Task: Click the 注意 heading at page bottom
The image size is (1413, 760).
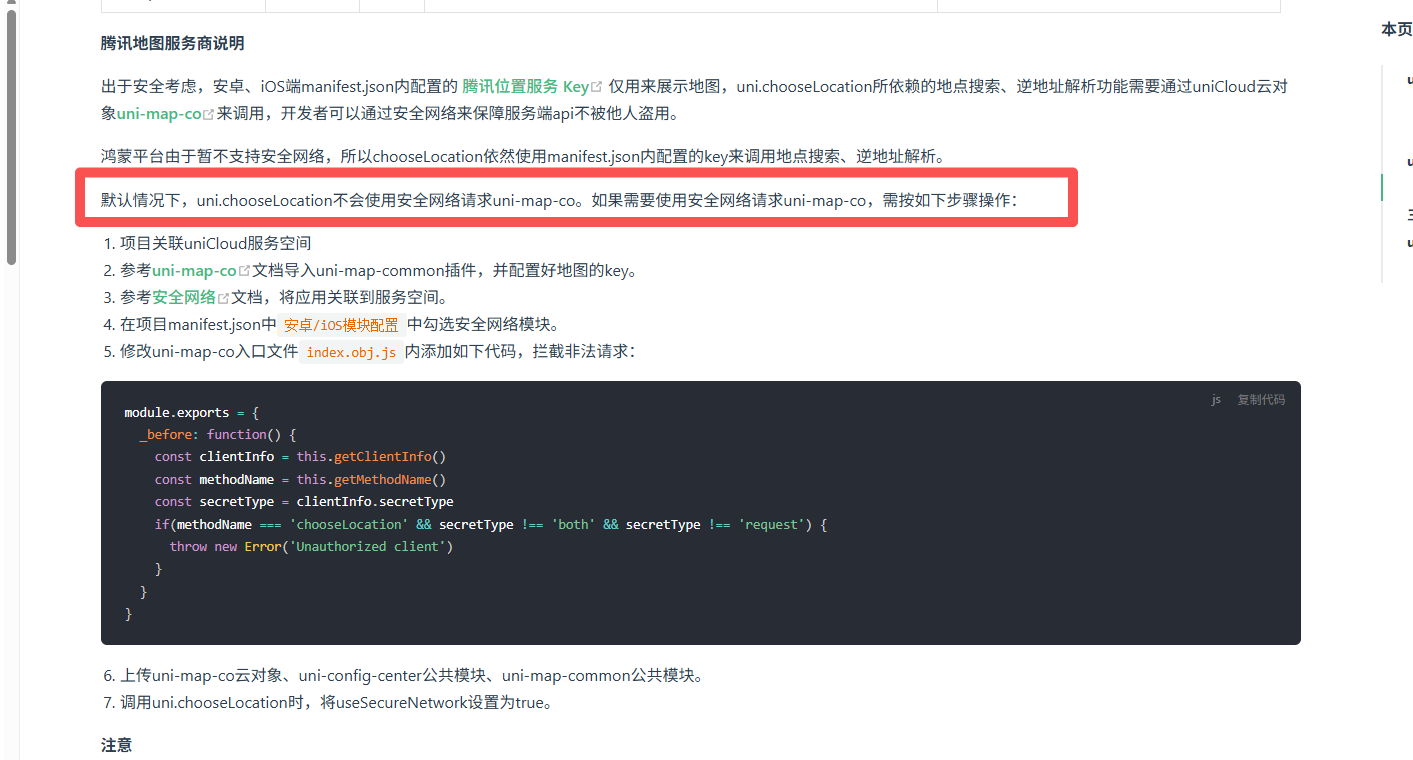Action: (116, 745)
